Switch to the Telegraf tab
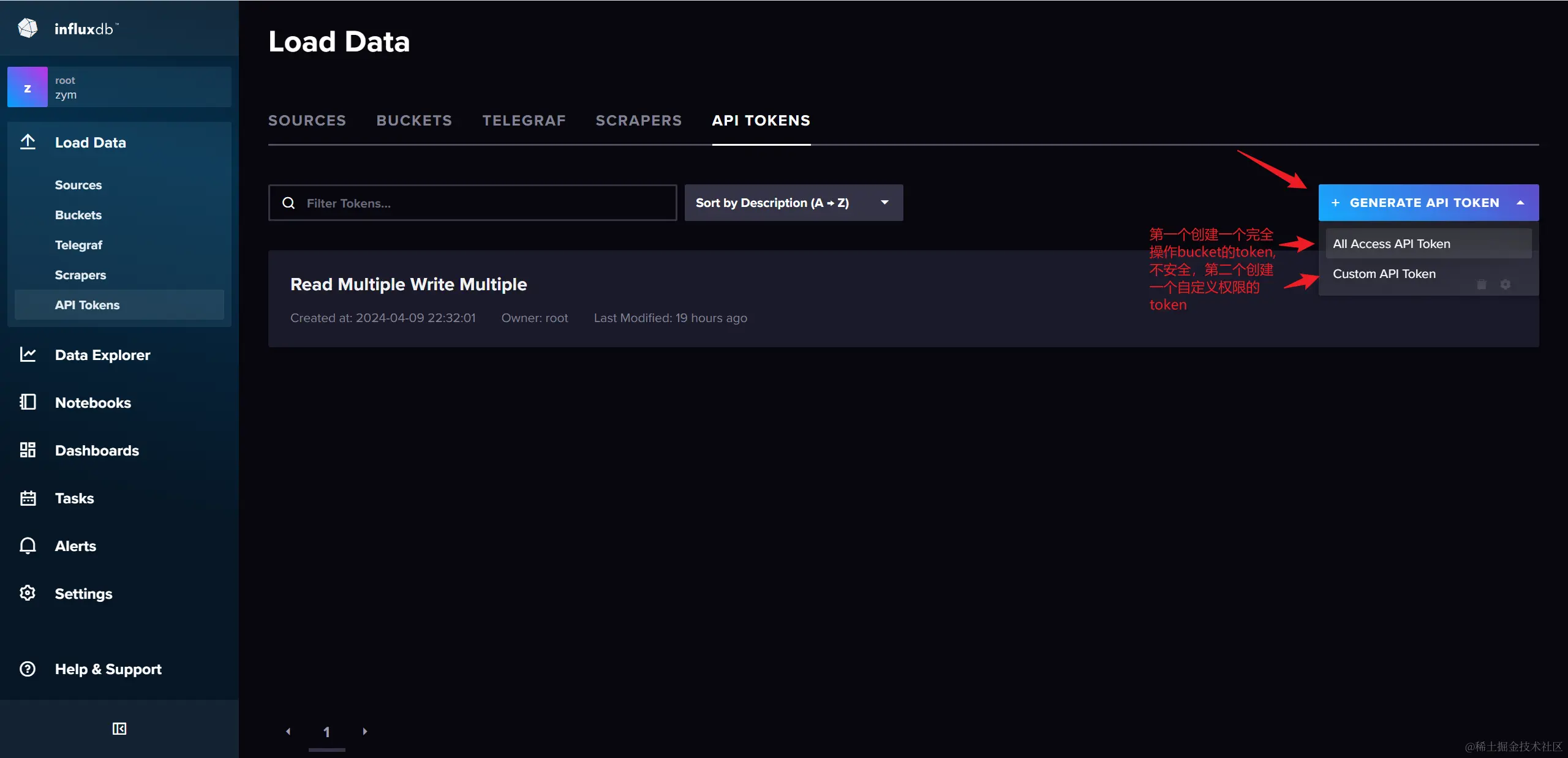 tap(524, 121)
